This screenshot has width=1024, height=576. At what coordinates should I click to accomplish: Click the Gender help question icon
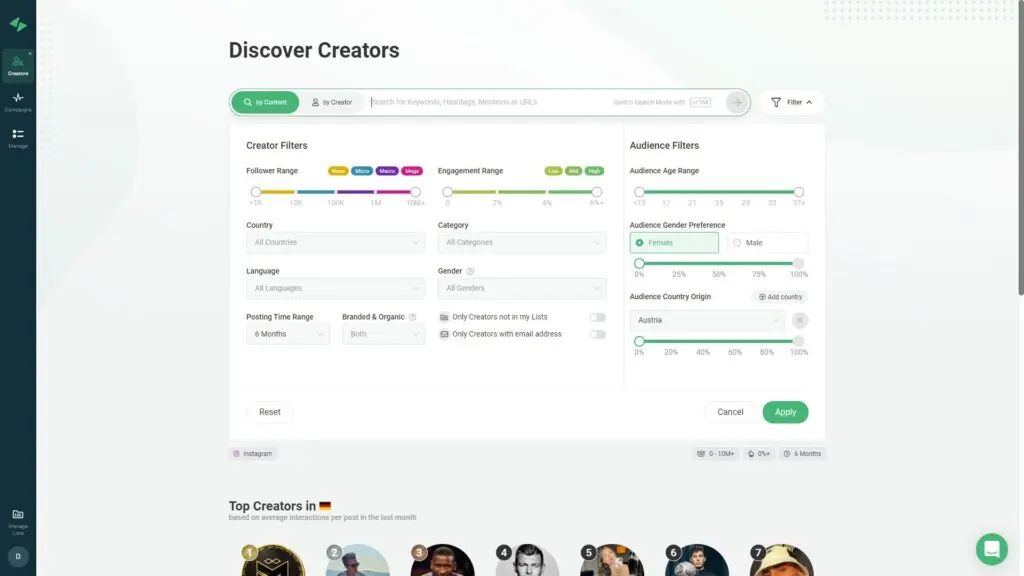tap(470, 271)
